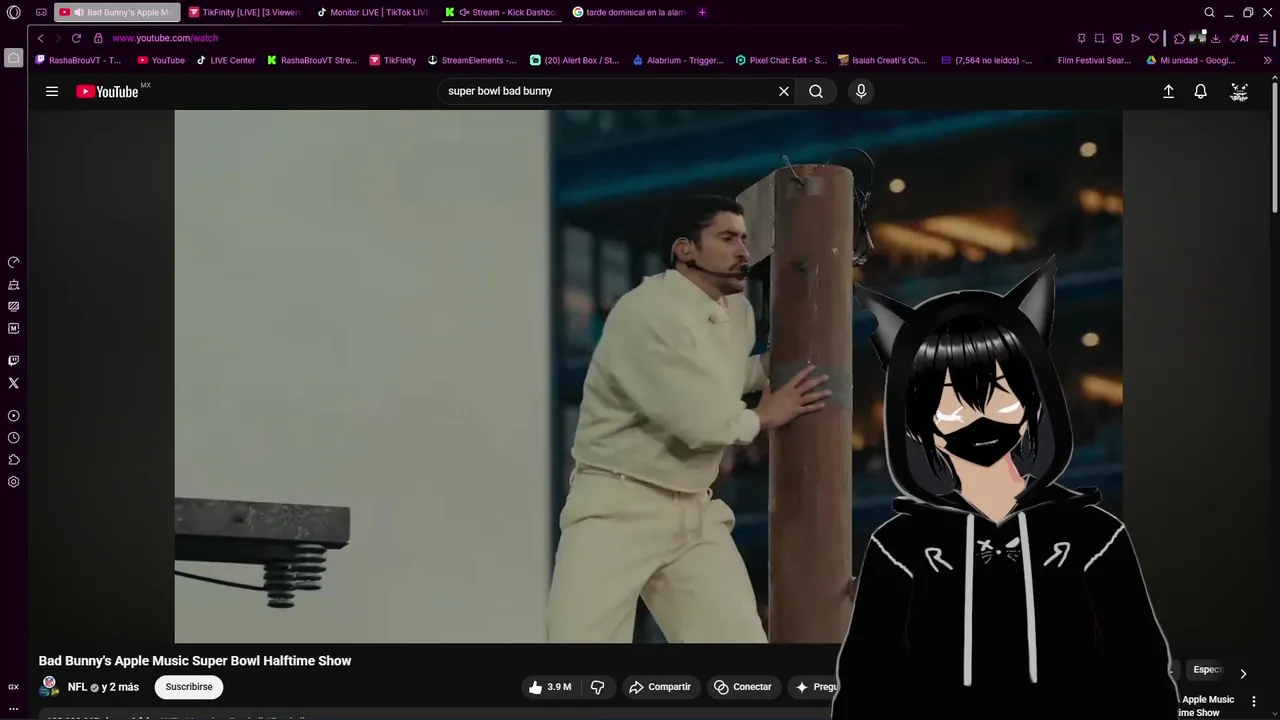This screenshot has width=1280, height=720.
Task: Start voice search with the microphone icon
Action: tap(861, 91)
